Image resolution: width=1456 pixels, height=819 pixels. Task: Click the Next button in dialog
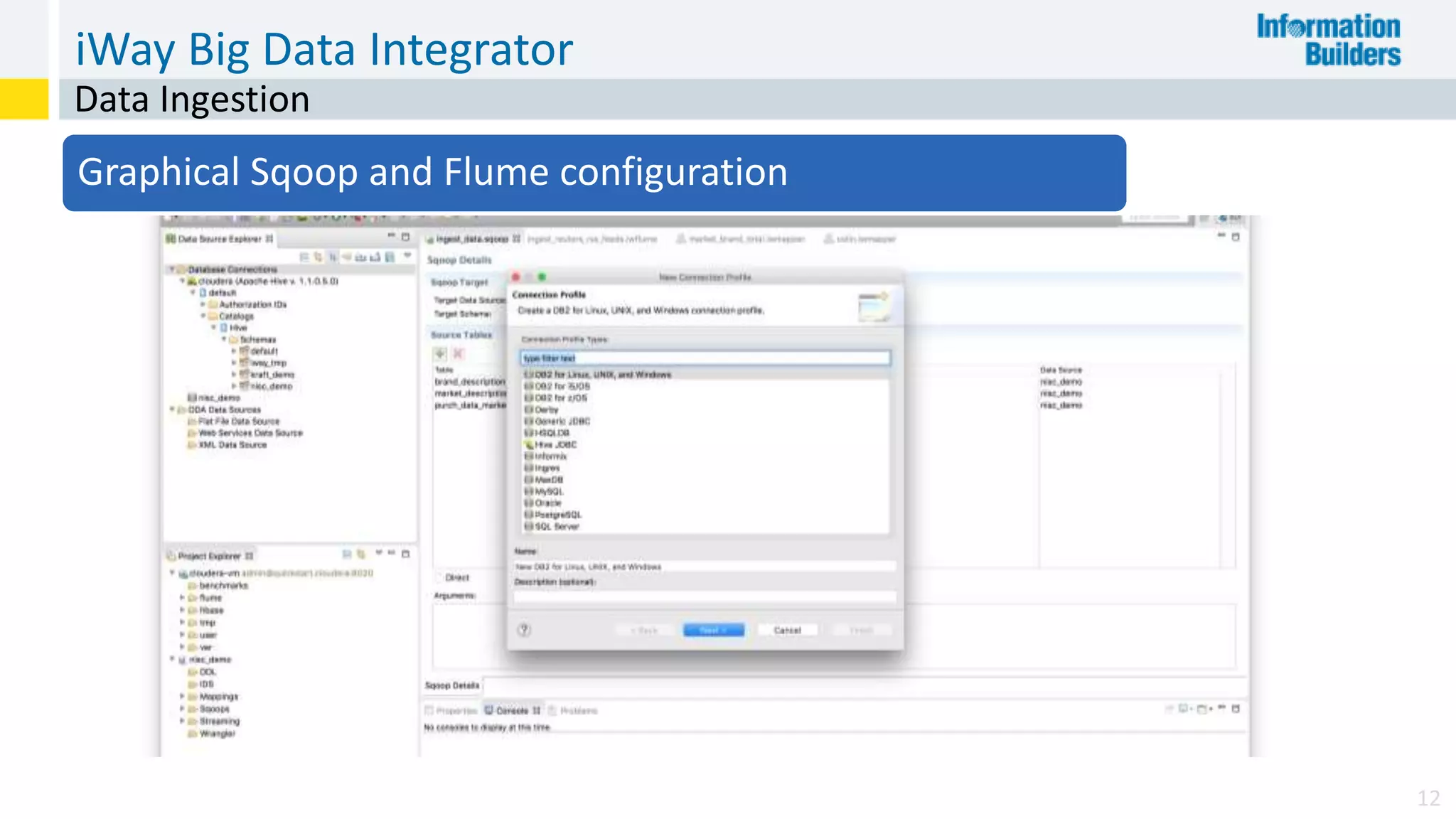pyautogui.click(x=714, y=630)
